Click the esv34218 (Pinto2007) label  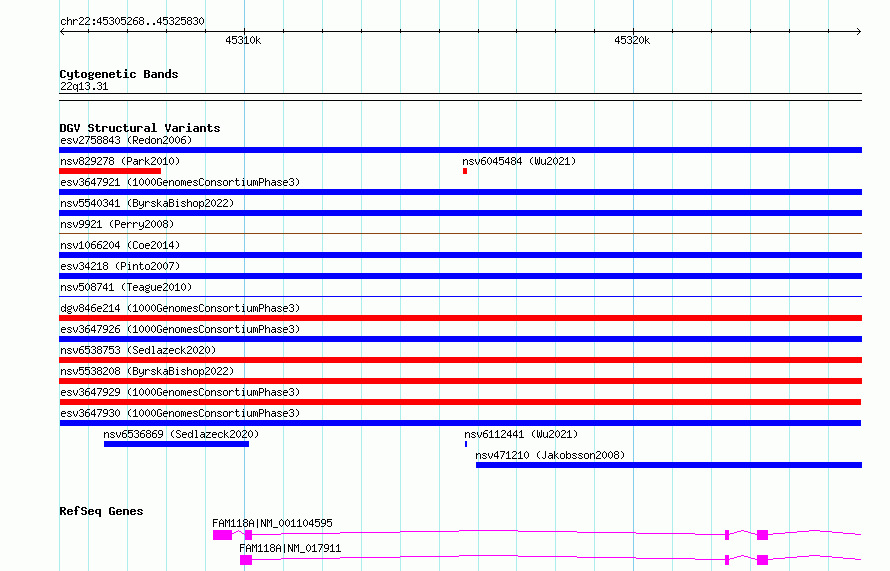coord(120,266)
